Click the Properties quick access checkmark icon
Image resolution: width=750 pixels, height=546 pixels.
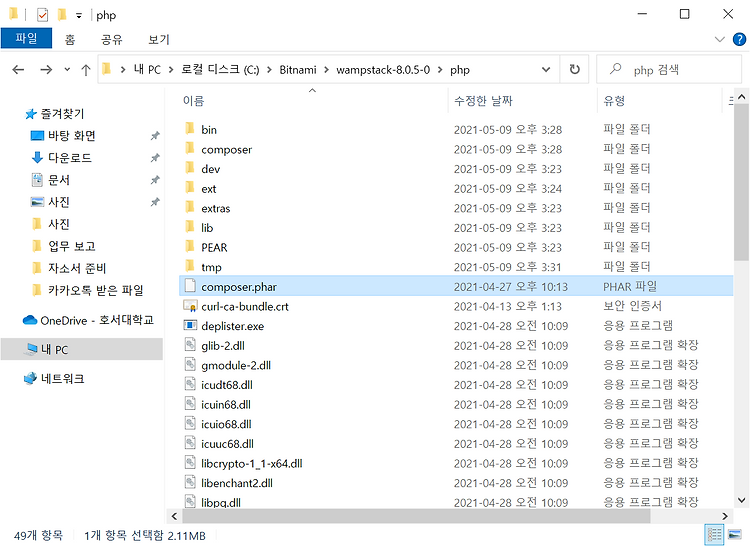[x=43, y=15]
